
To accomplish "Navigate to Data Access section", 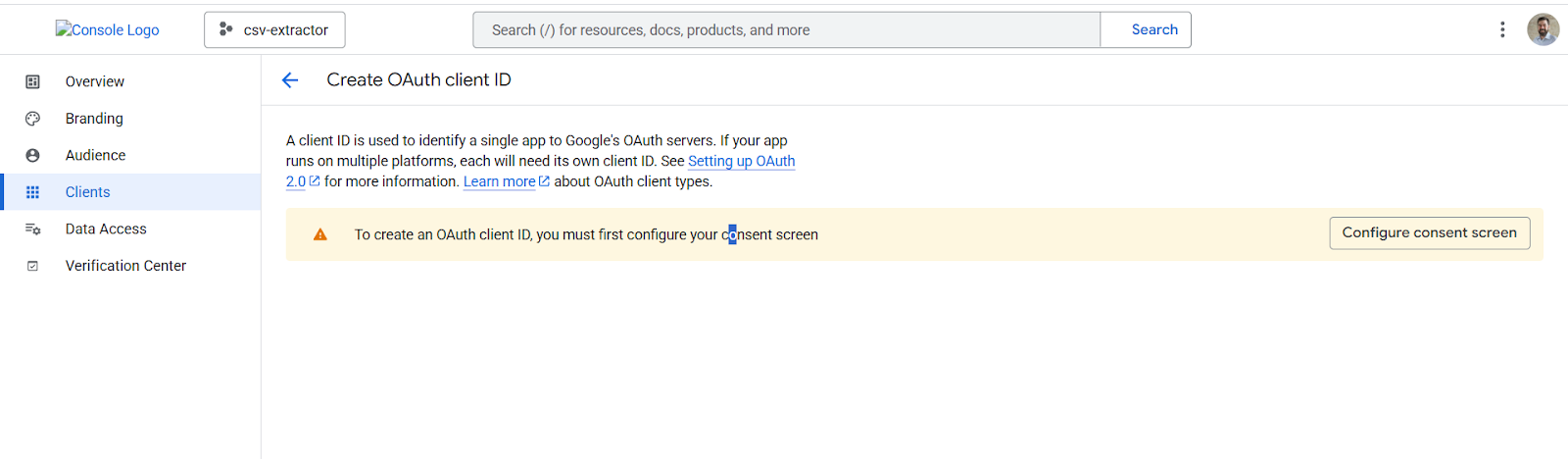I will click(x=106, y=229).
